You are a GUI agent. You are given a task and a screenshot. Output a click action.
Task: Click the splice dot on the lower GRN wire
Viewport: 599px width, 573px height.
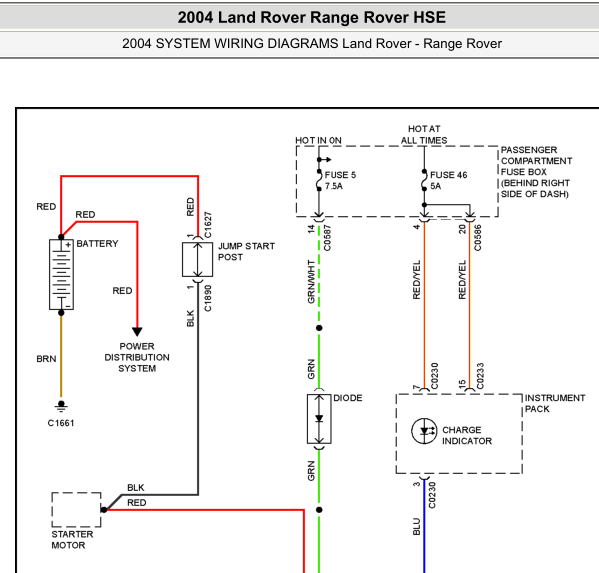(319, 510)
